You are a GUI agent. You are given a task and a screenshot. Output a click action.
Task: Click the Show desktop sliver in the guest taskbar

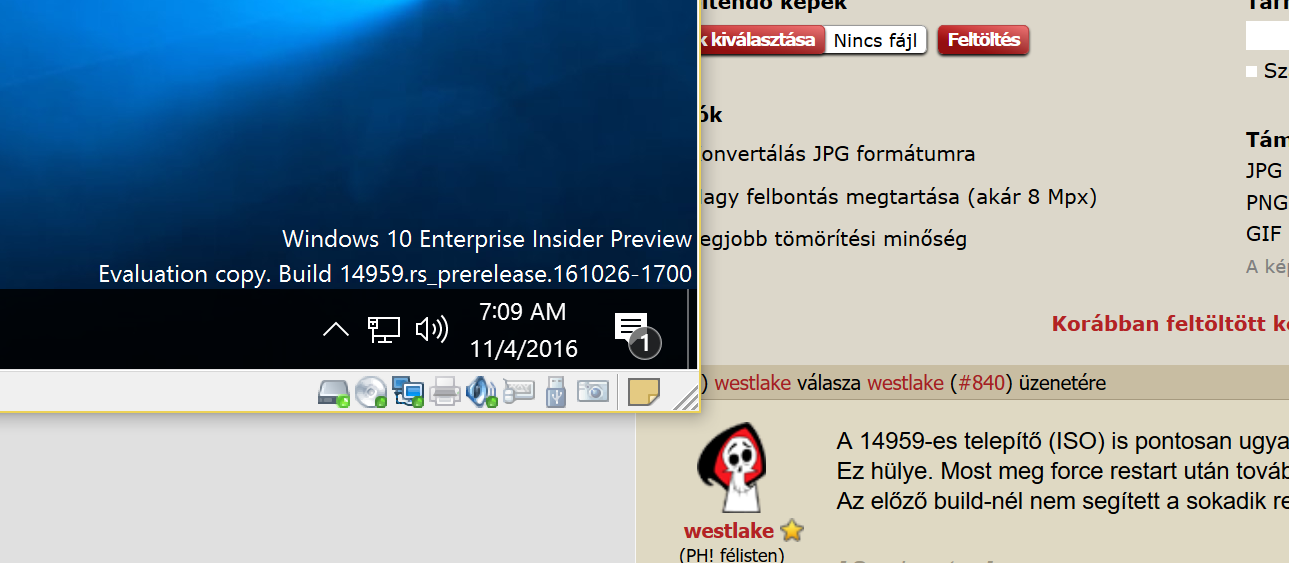tap(691, 330)
